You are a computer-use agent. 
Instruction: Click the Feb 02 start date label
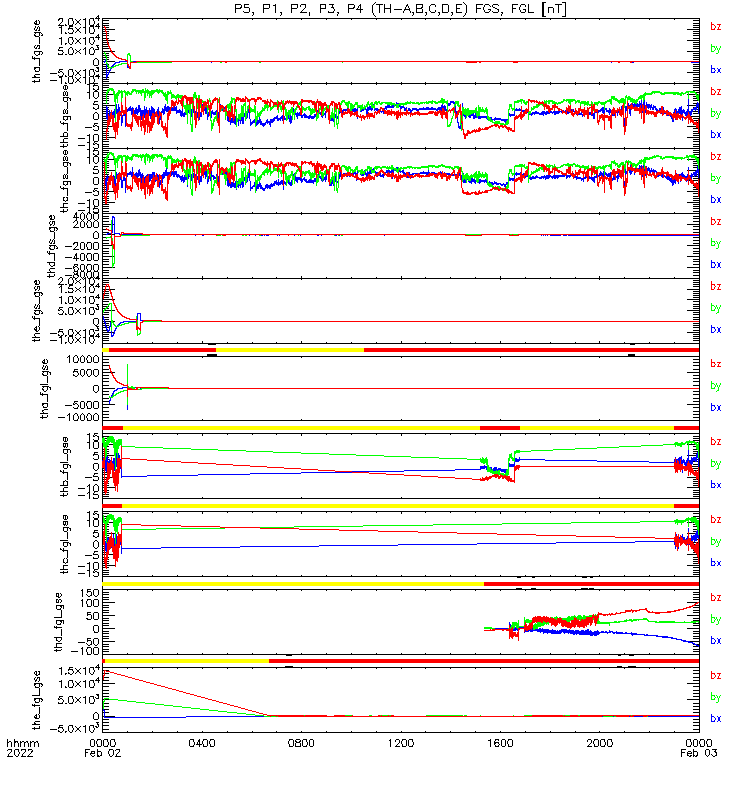[103, 753]
